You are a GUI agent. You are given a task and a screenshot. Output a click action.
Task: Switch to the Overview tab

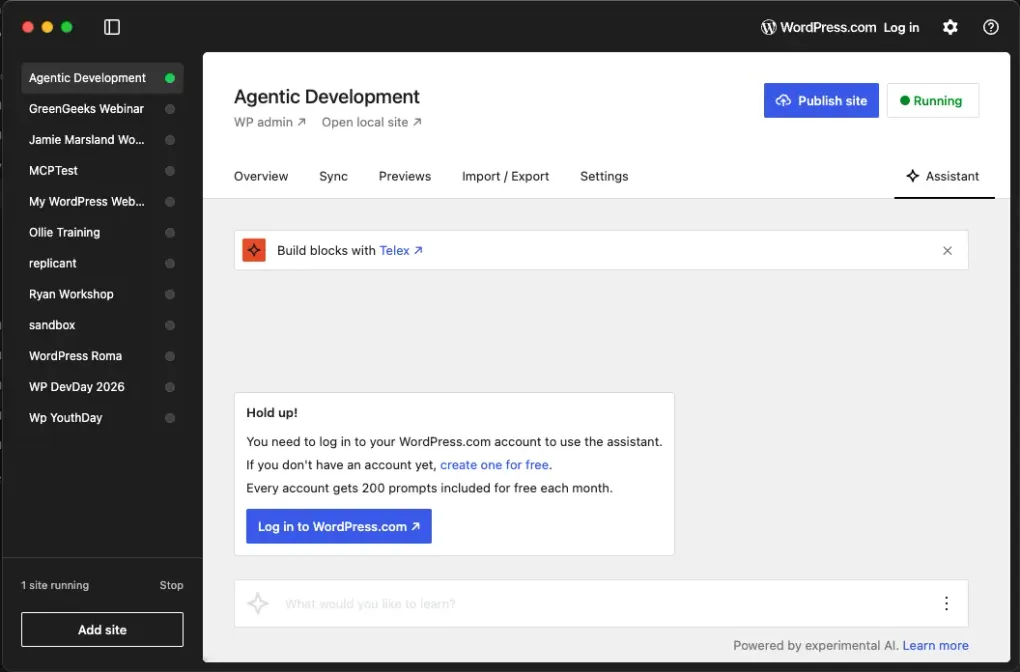(261, 176)
